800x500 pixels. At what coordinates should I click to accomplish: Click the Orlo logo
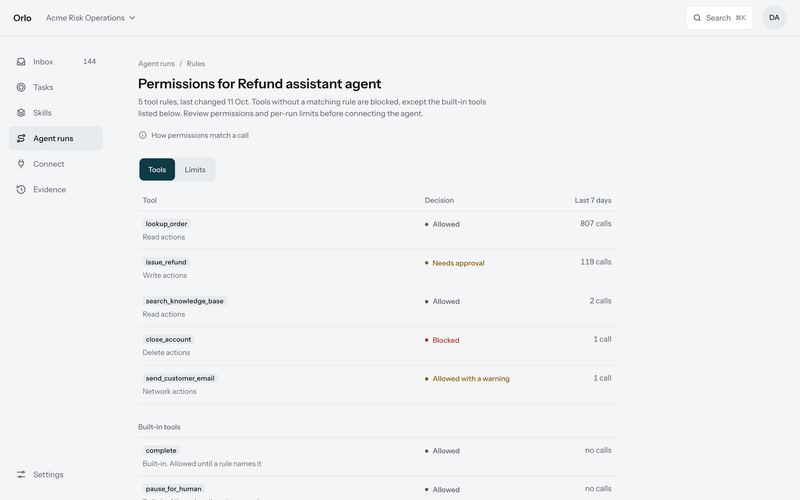pos(22,18)
